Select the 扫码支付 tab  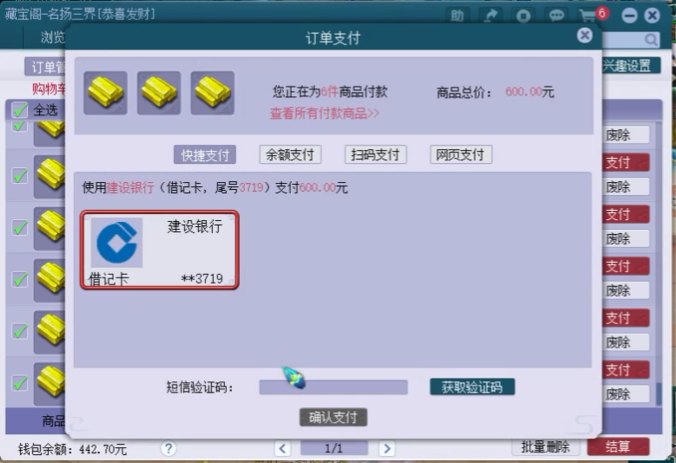click(x=376, y=155)
